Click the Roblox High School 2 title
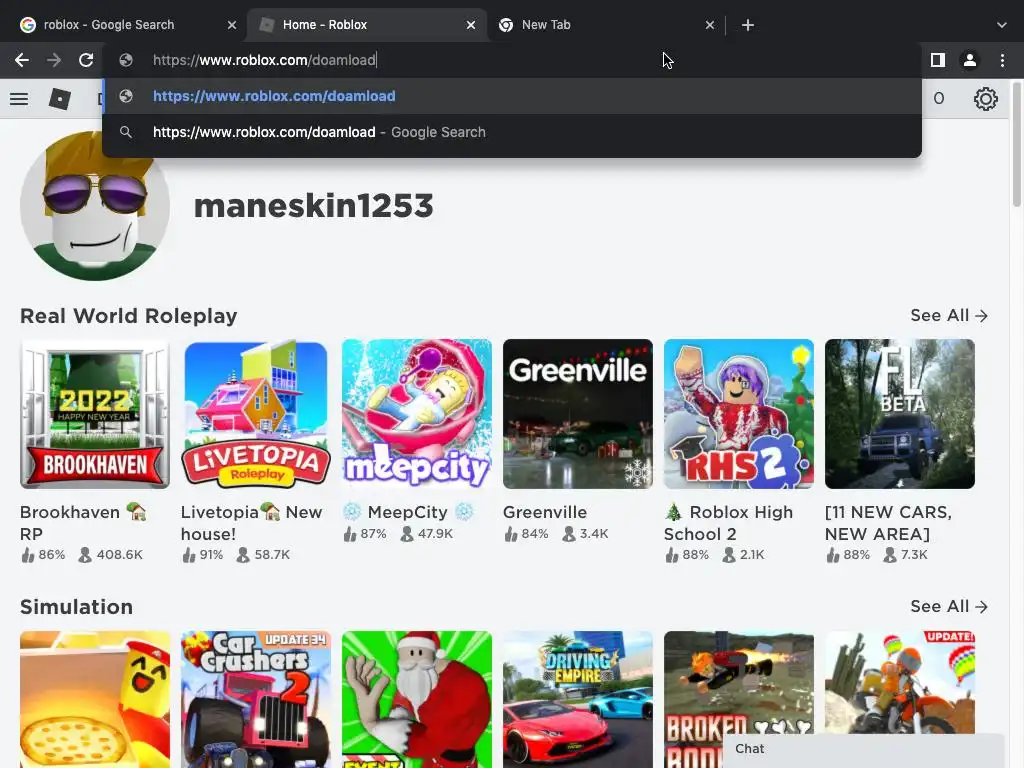 [x=729, y=523]
